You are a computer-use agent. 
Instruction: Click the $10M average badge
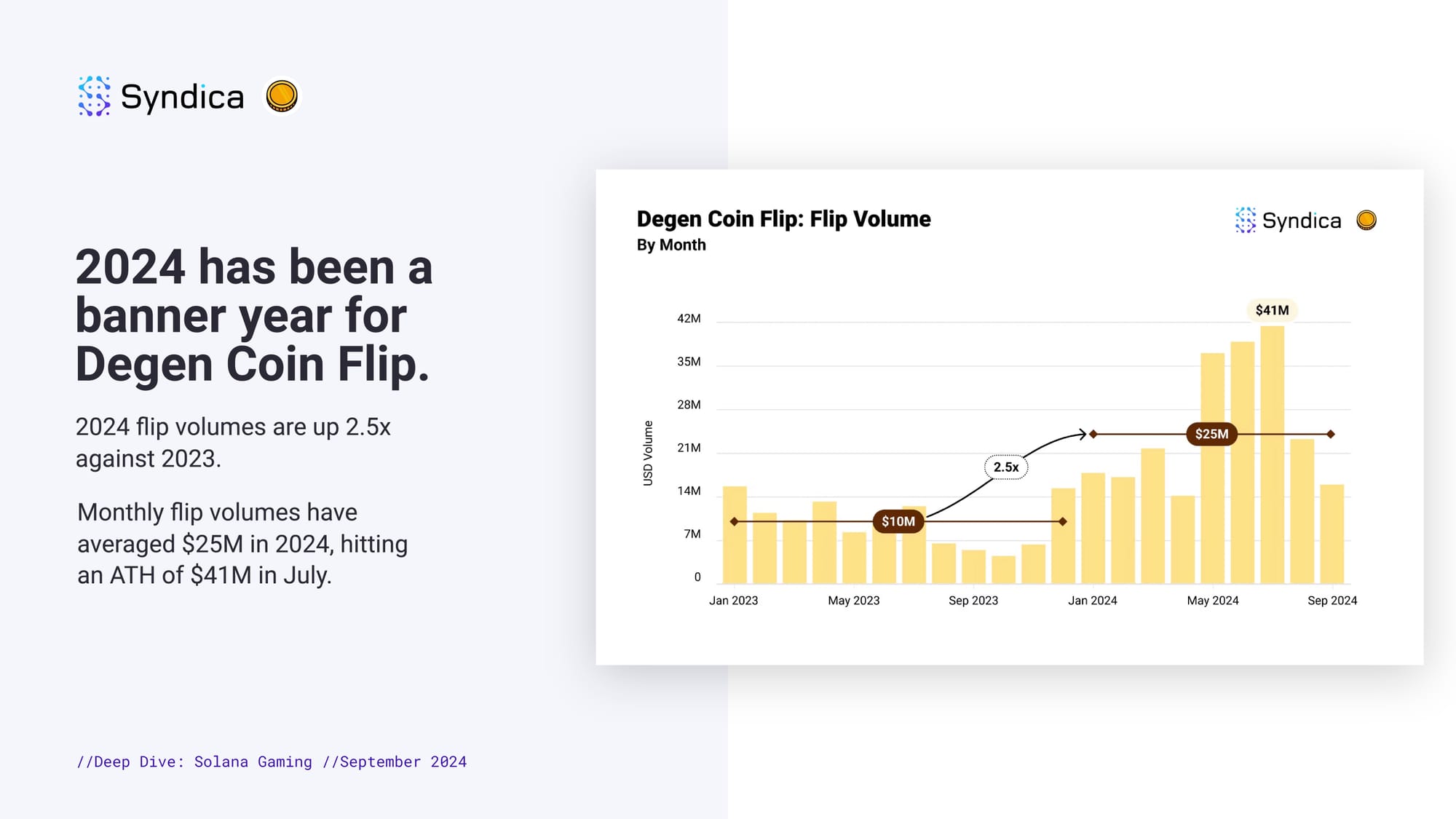(898, 521)
